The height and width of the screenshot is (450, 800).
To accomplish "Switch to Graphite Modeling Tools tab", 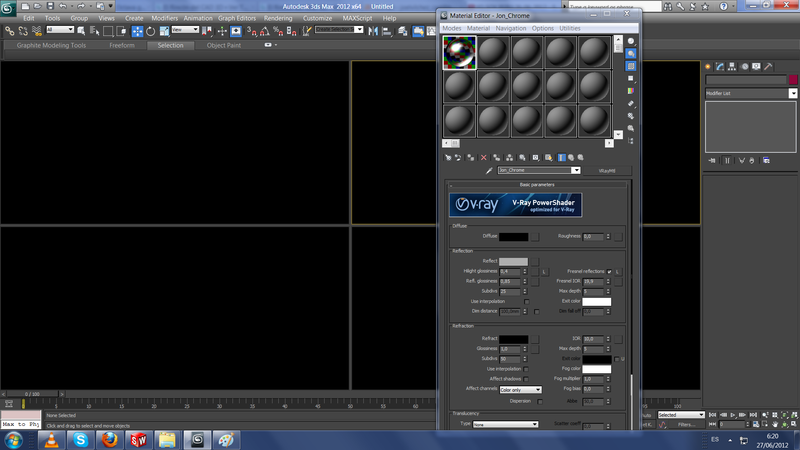I will point(51,45).
